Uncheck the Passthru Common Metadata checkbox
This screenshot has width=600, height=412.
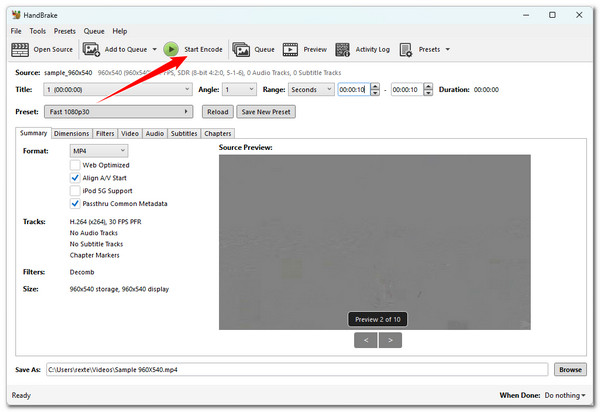click(75, 204)
